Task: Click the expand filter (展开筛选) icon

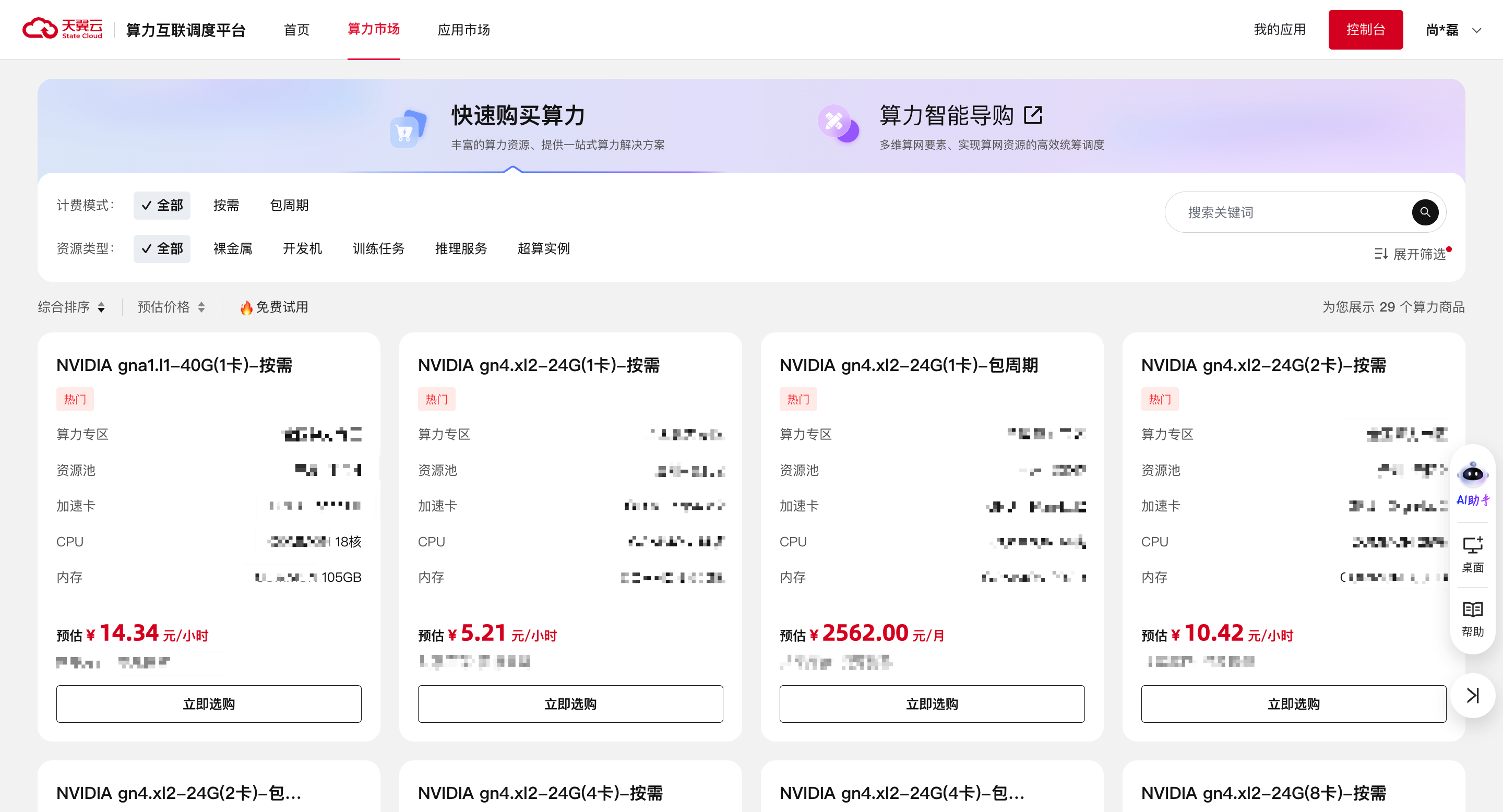Action: 1380,254
